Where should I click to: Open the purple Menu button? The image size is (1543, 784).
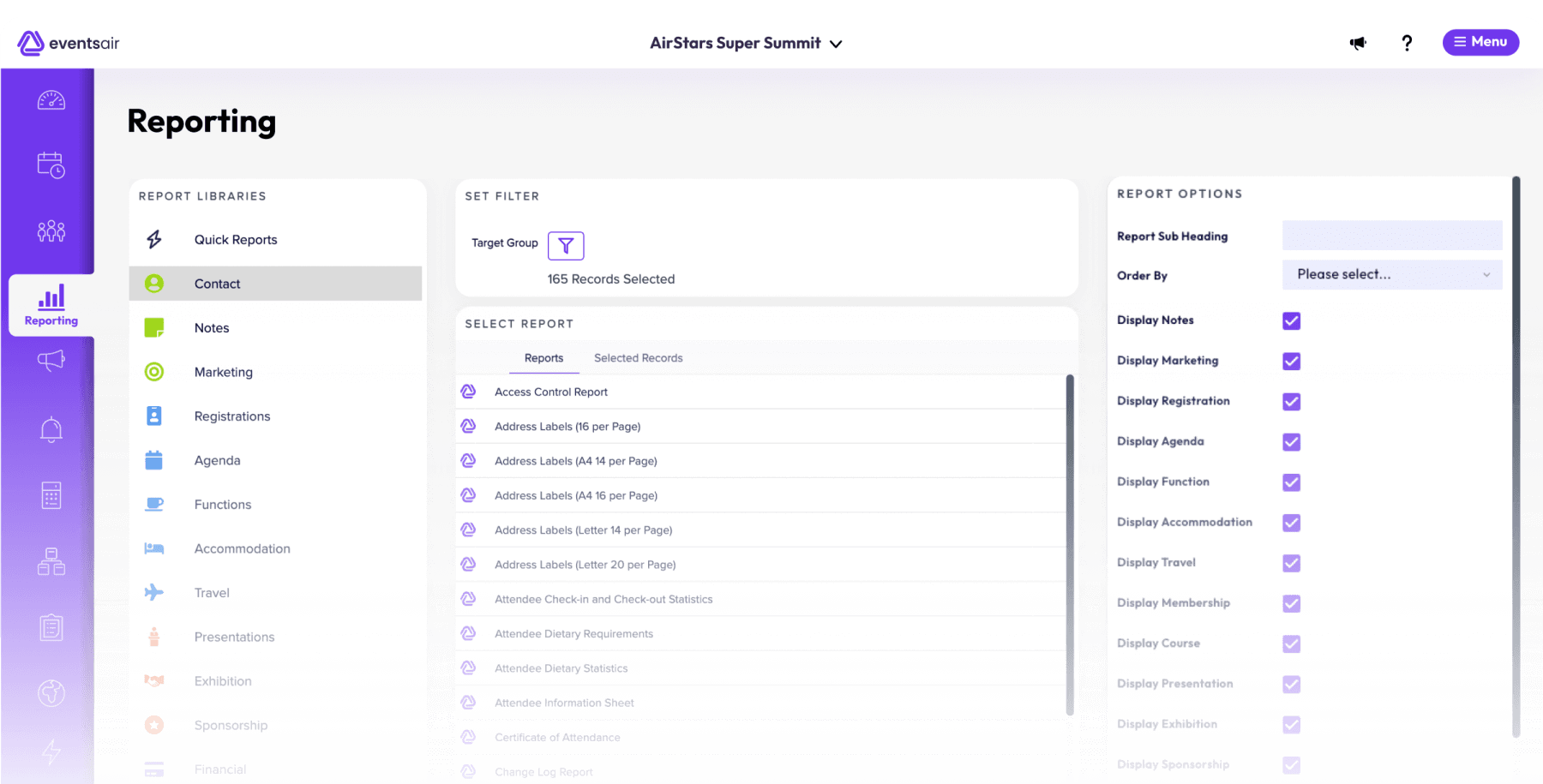pos(1480,42)
